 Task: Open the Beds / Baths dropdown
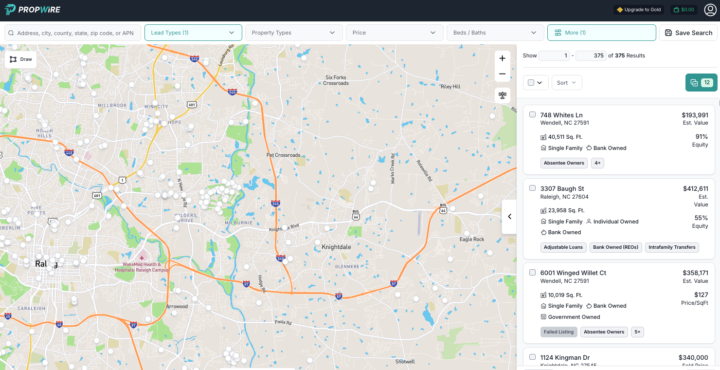pos(495,33)
